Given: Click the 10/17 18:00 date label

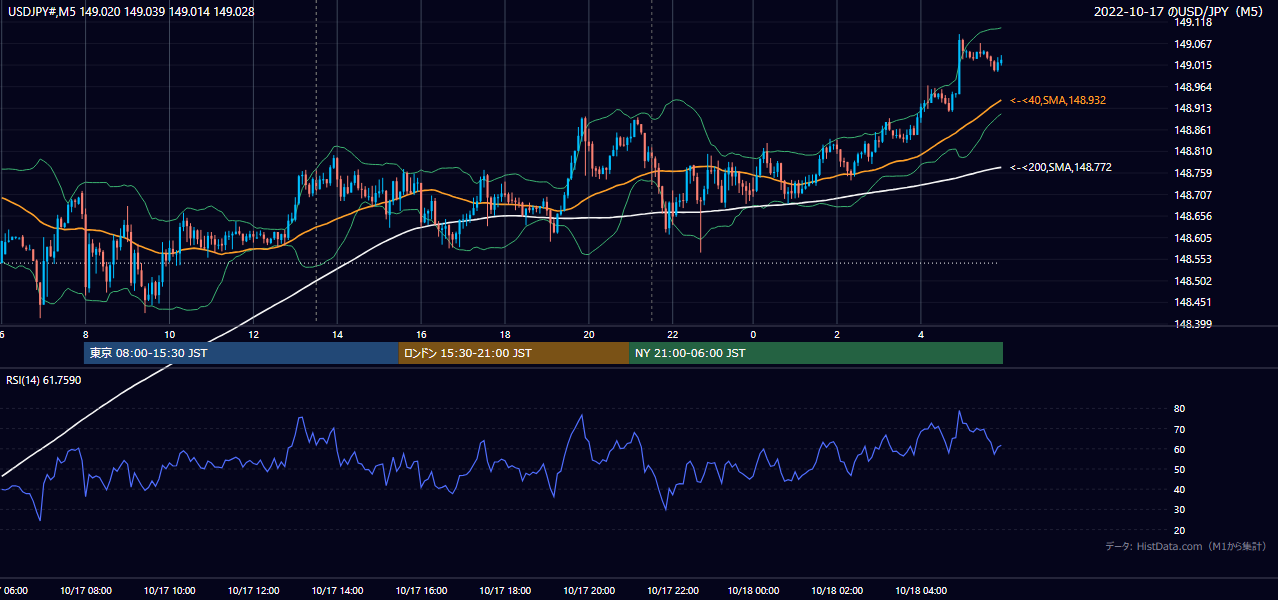Looking at the screenshot, I should click(x=504, y=591).
